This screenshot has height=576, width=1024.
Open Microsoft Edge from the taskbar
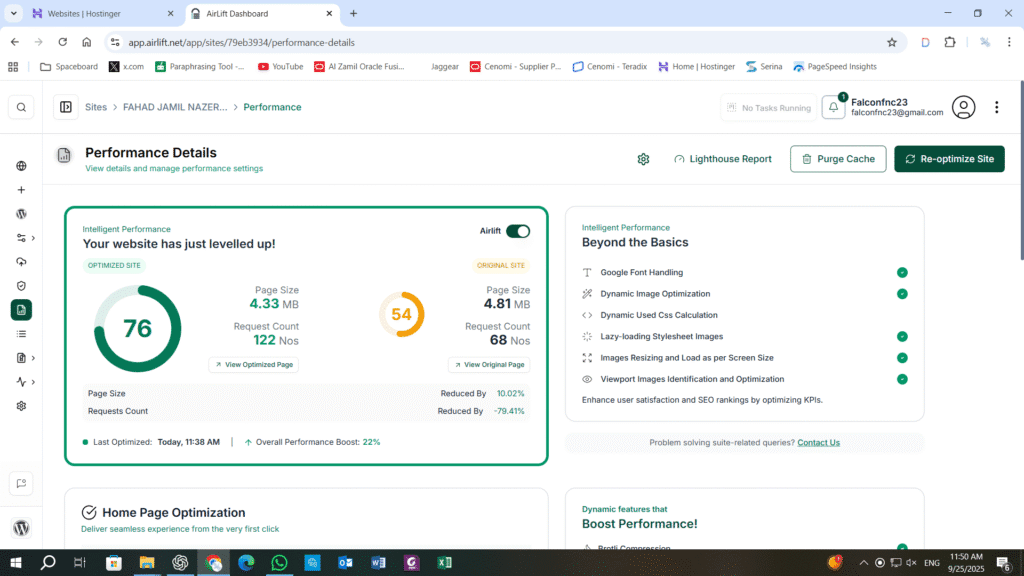(x=246, y=562)
